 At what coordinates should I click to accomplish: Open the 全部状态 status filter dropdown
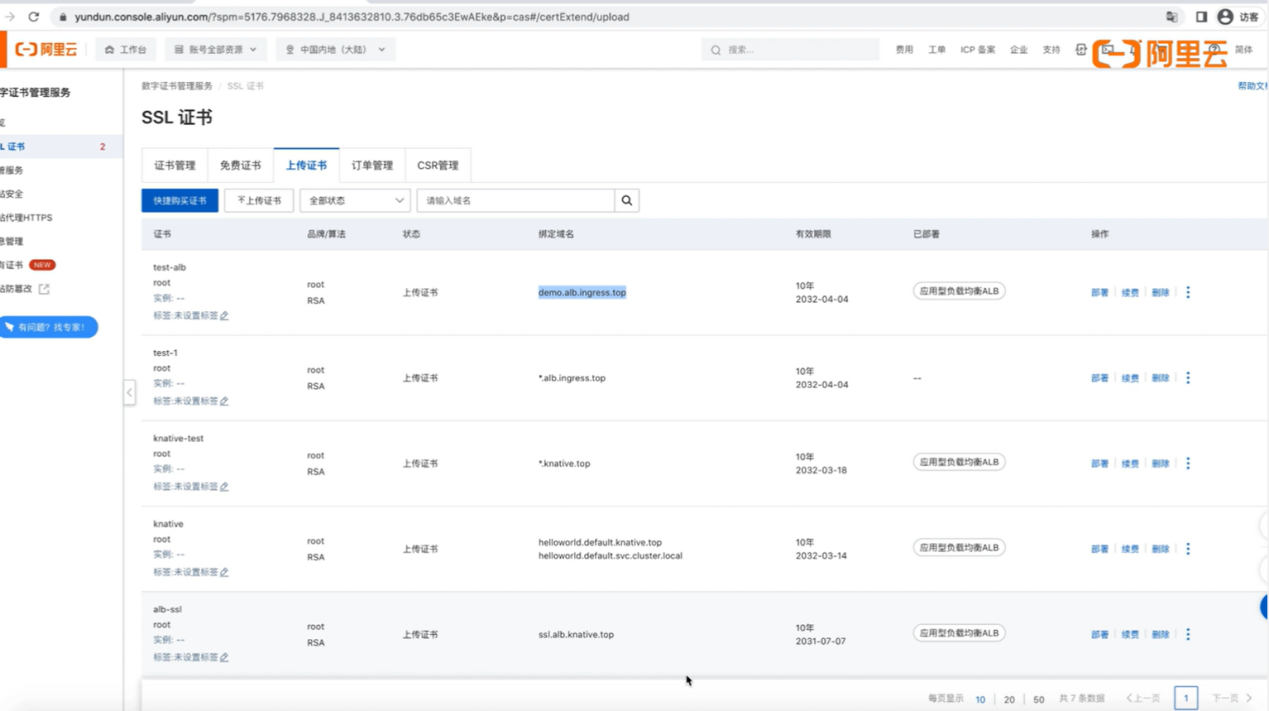(354, 200)
